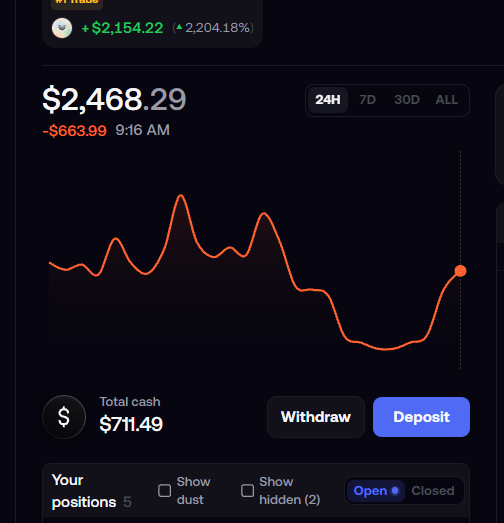Switch chart range to 30D
The image size is (504, 523).
point(407,100)
